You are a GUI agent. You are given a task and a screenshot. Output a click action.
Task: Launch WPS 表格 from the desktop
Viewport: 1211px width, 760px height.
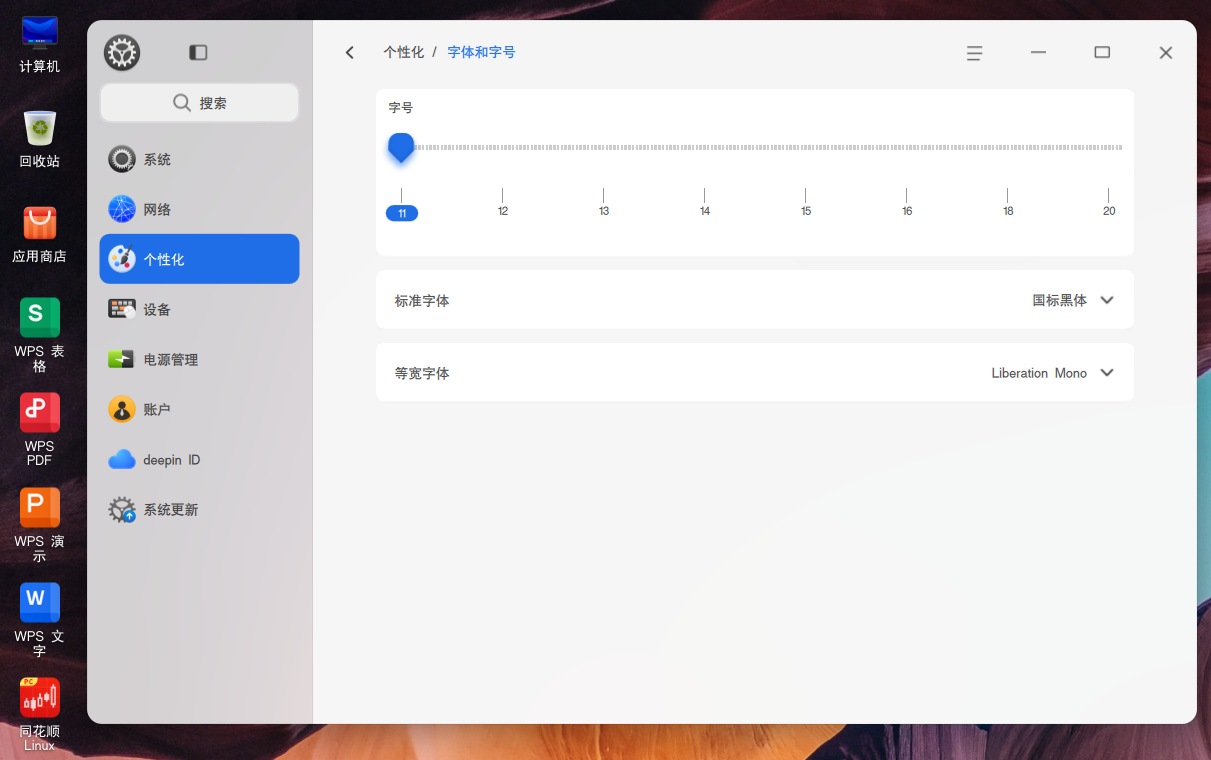click(x=40, y=335)
